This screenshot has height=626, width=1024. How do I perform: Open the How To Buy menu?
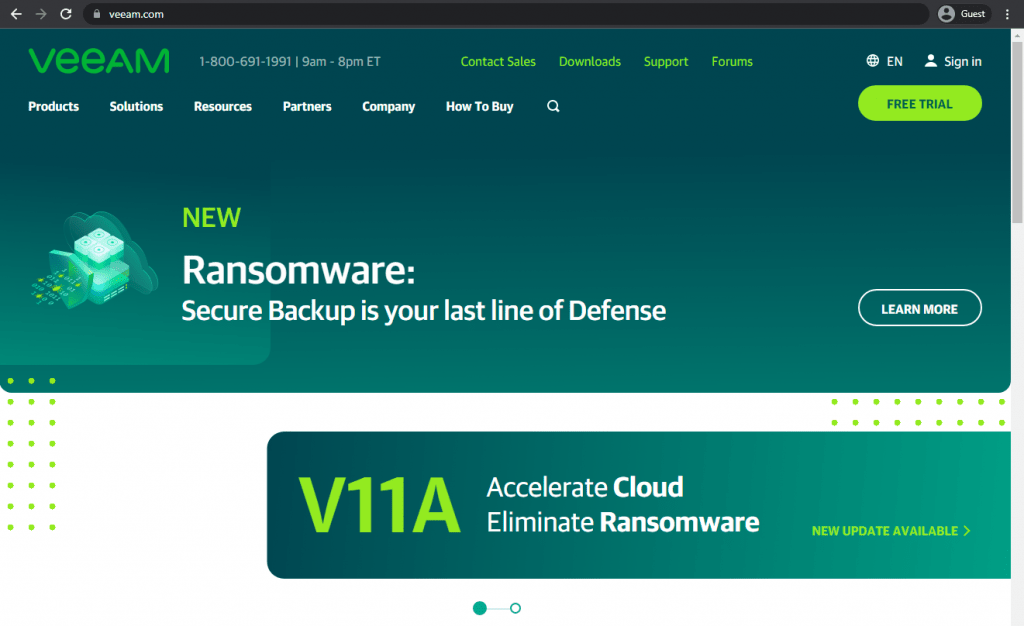click(x=479, y=106)
